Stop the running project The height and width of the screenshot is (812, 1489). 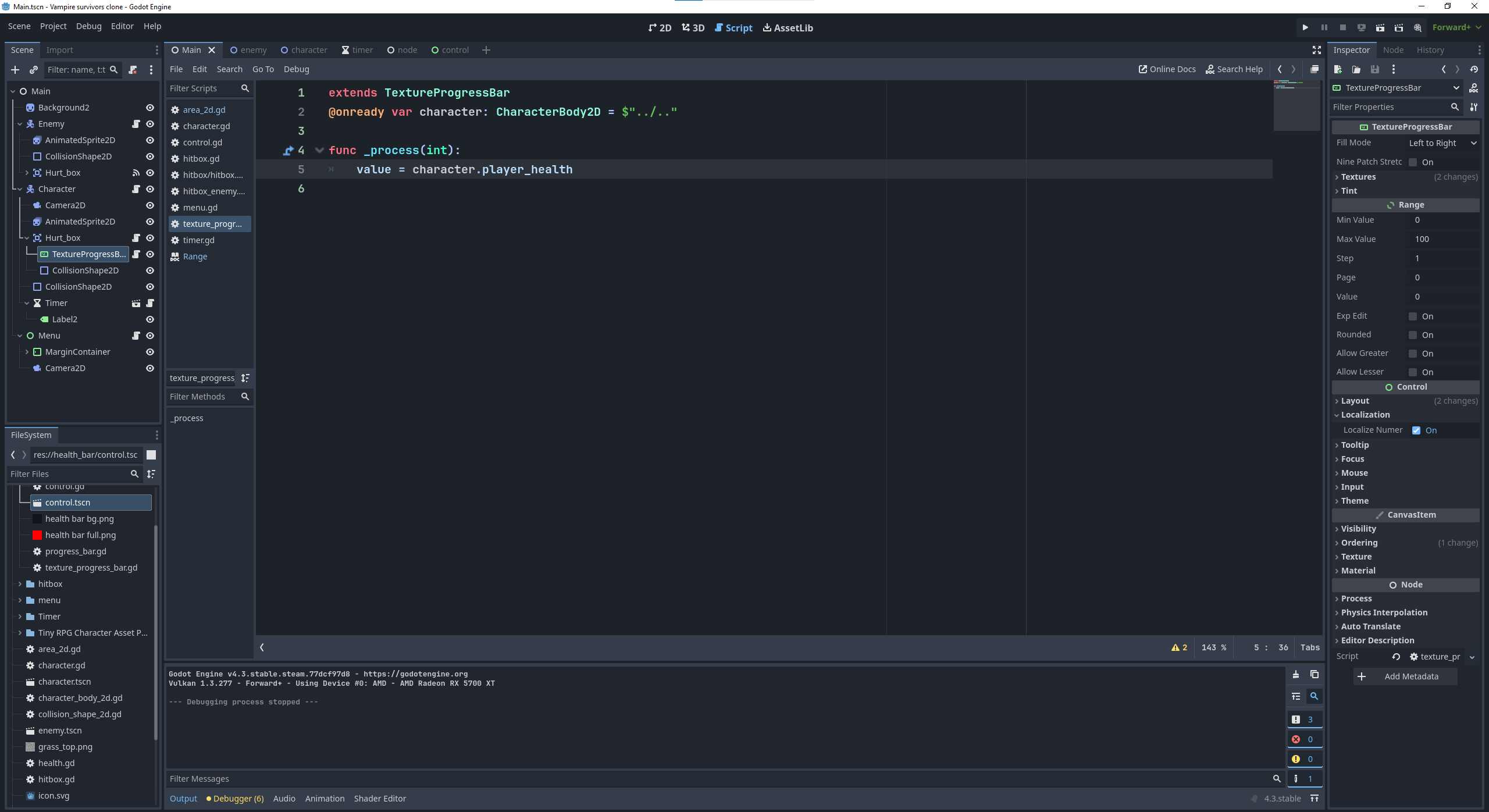click(x=1342, y=27)
